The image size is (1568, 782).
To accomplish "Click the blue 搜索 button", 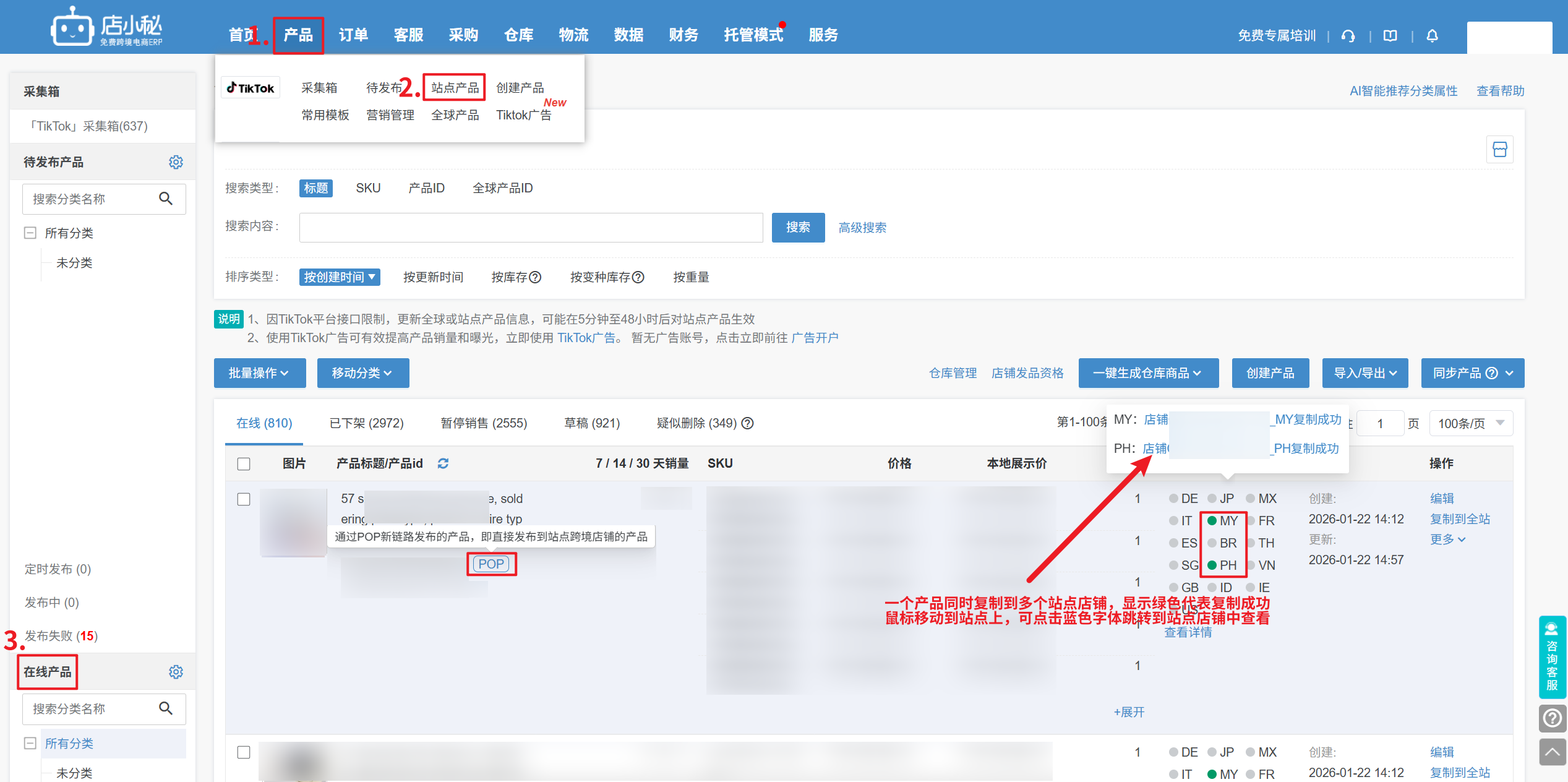I will [797, 228].
